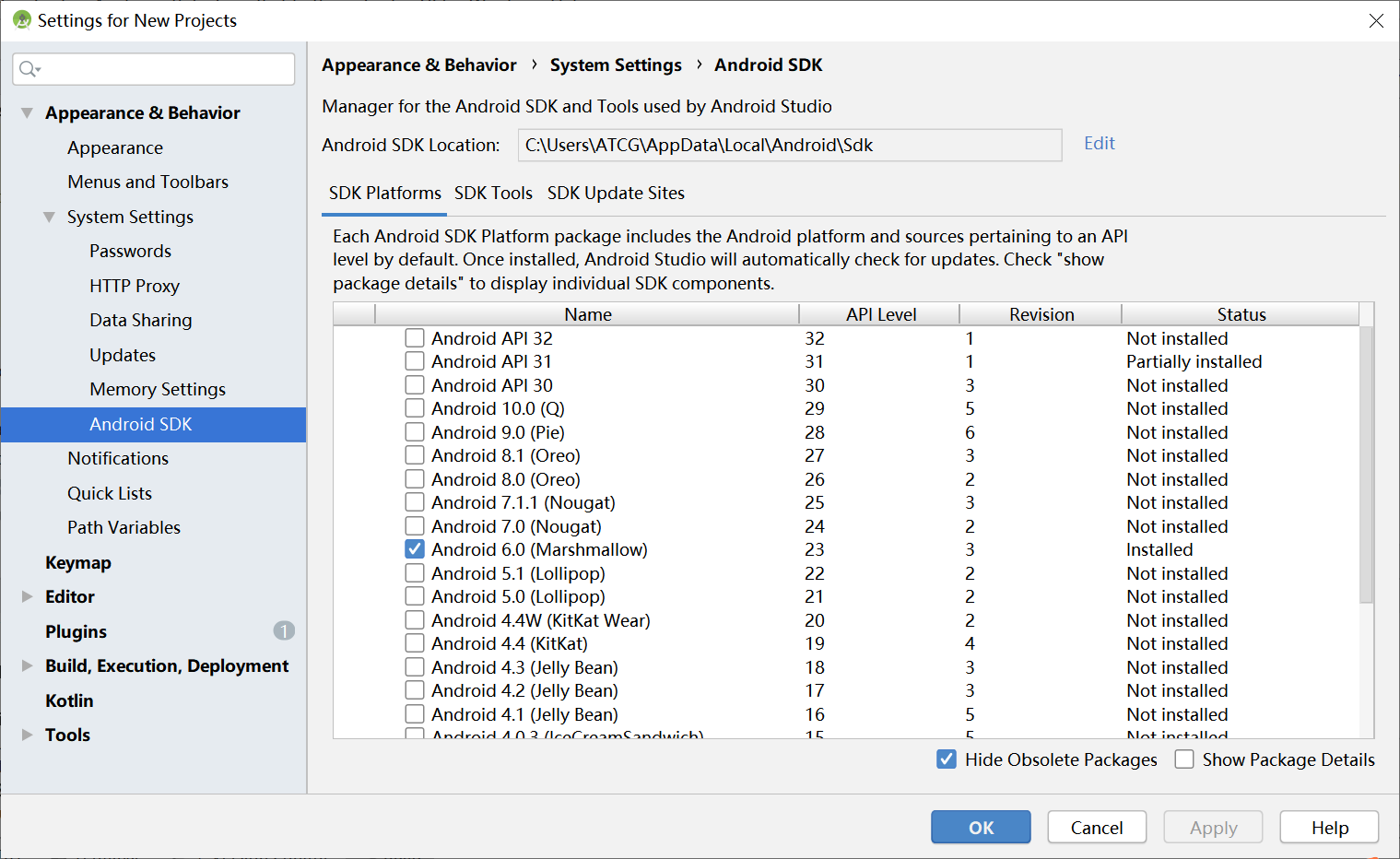Click the Cancel button
Image resolution: width=1400 pixels, height=859 pixels.
click(x=1097, y=827)
